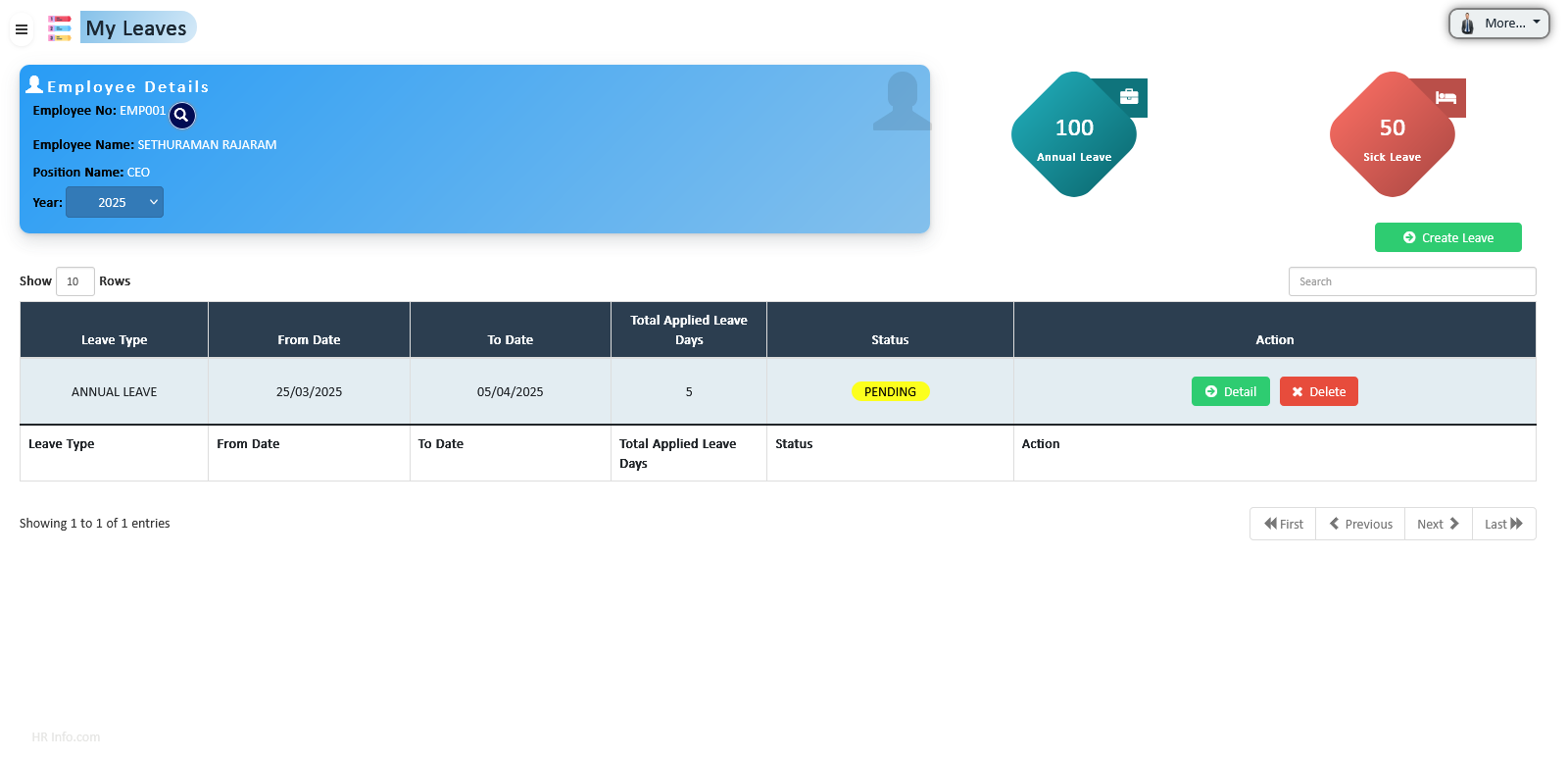Jump to the Last page
The height and width of the screenshot is (760, 1568).
click(x=1503, y=524)
